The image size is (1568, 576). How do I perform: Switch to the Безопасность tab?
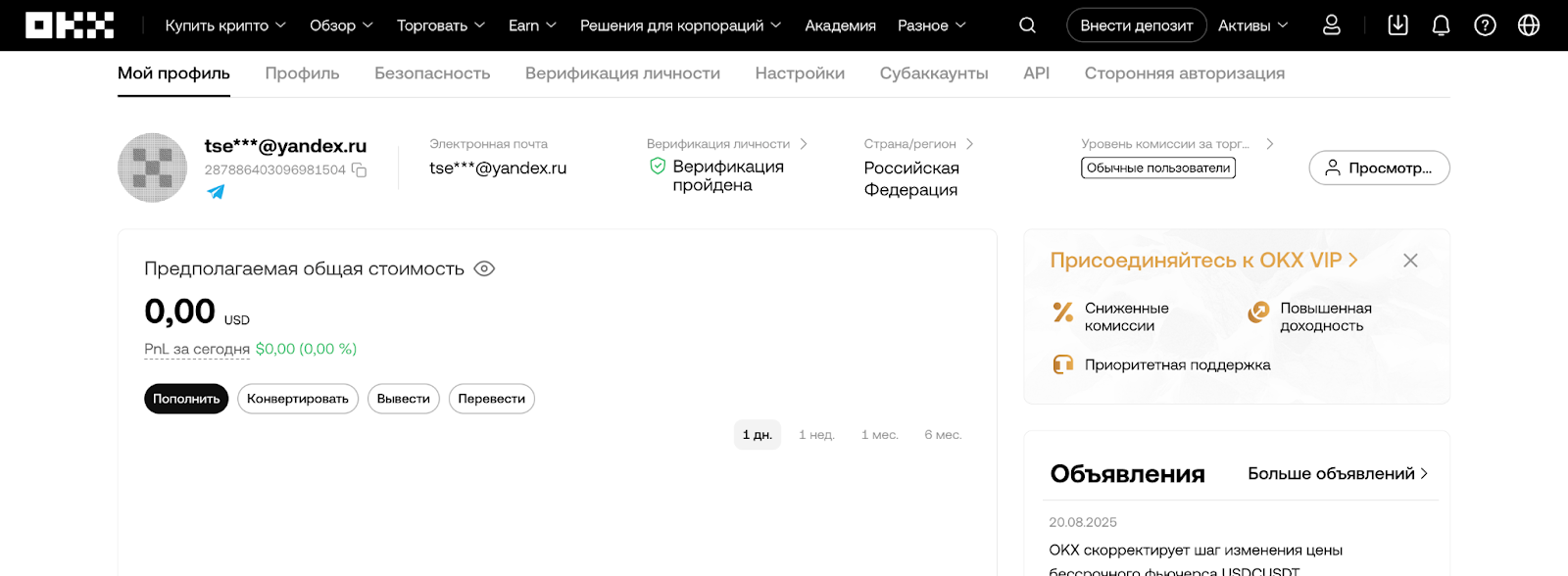click(x=432, y=73)
